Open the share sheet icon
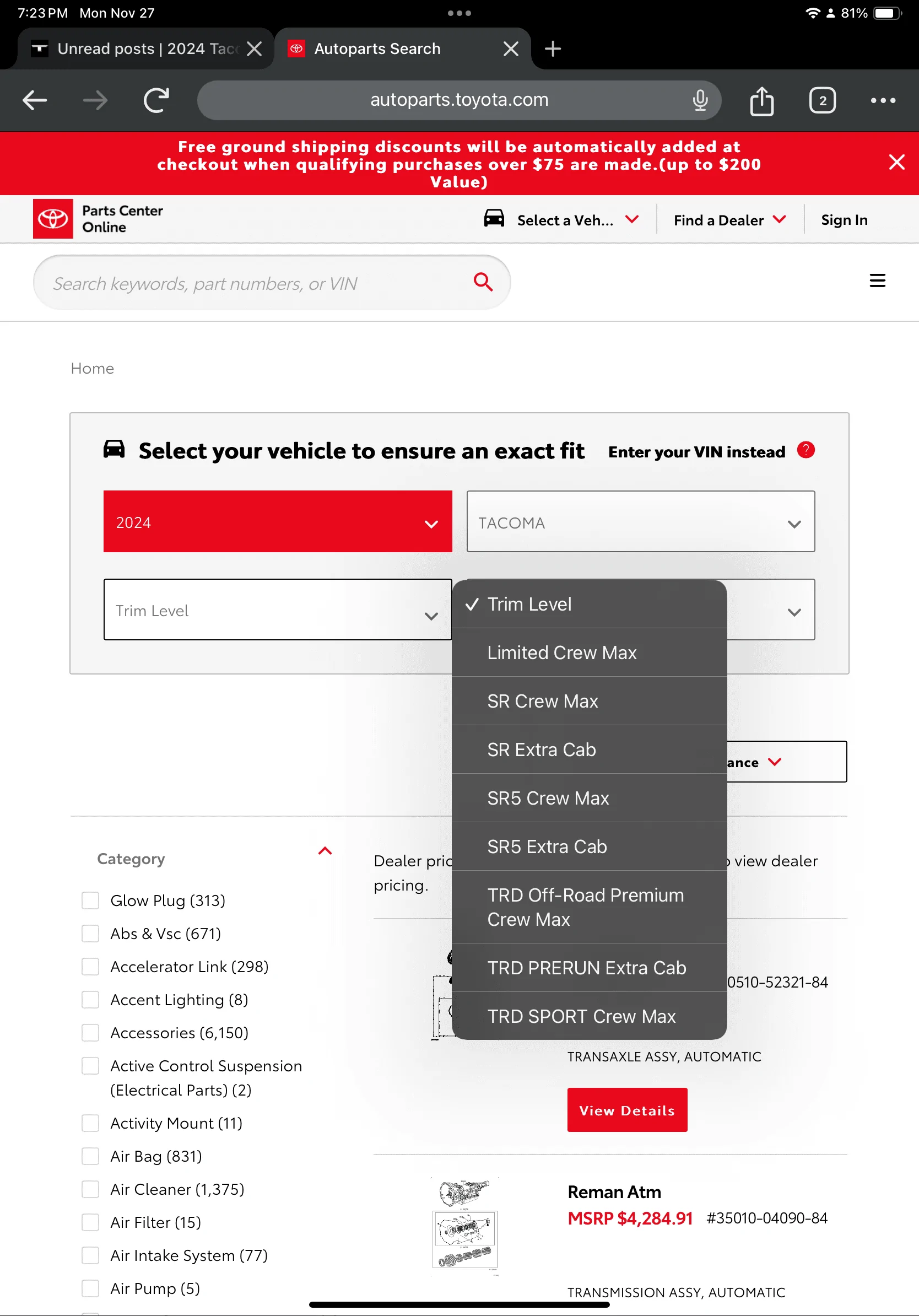The width and height of the screenshot is (919, 1316). (x=761, y=100)
